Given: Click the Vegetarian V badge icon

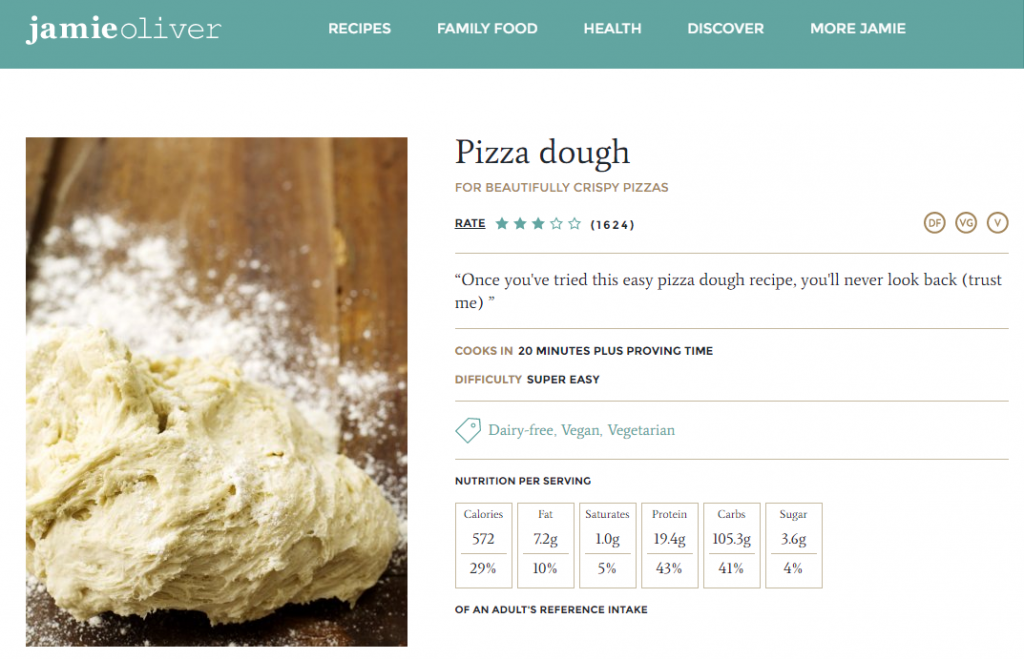Looking at the screenshot, I should click(x=997, y=223).
